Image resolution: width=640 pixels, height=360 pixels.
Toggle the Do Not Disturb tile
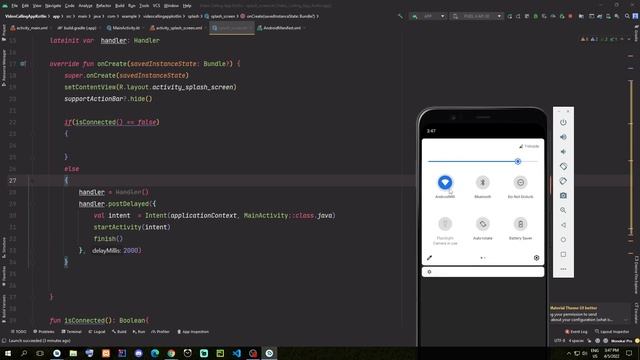pos(520,182)
